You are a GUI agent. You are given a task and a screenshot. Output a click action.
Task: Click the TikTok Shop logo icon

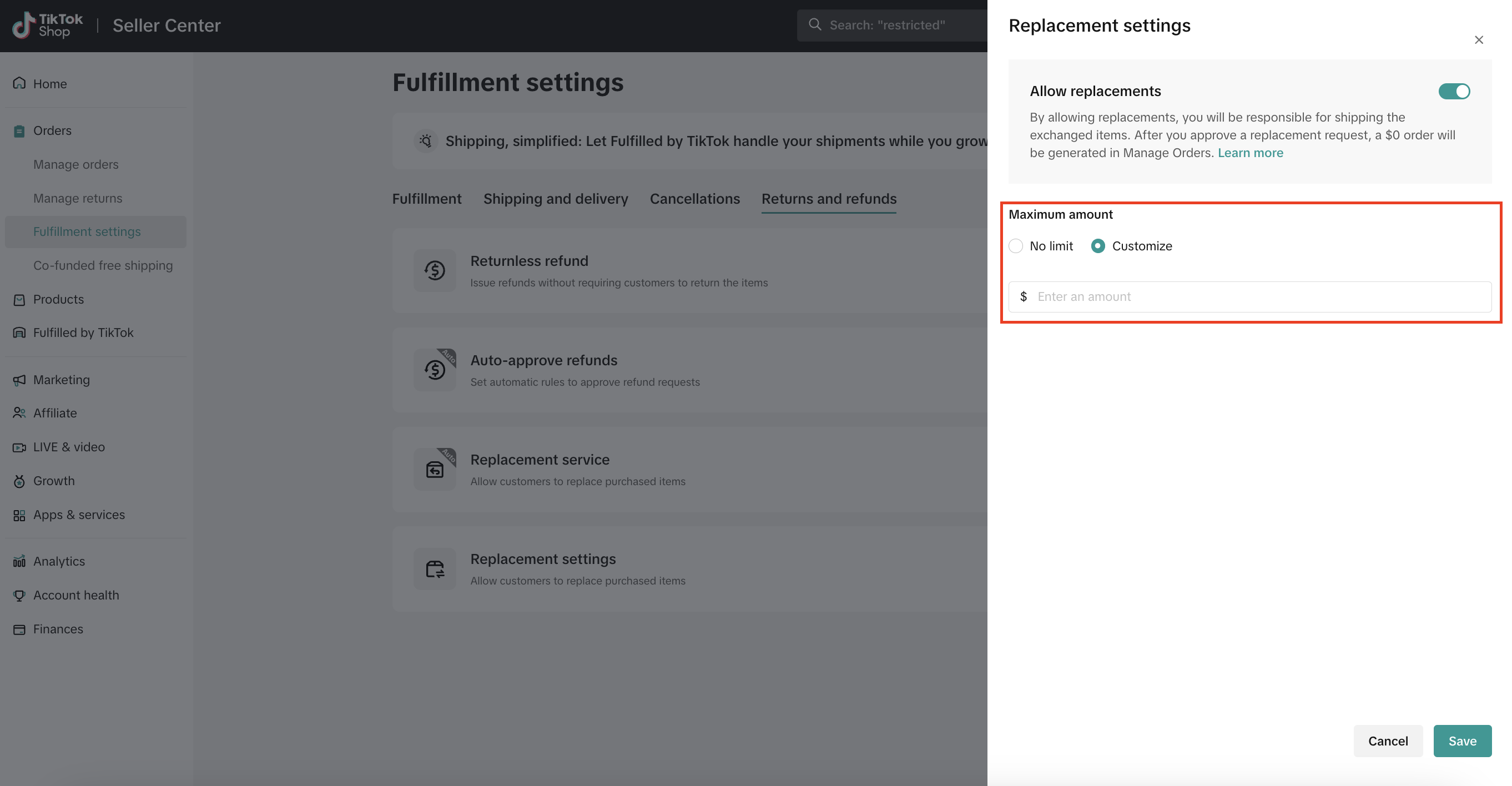(23, 25)
